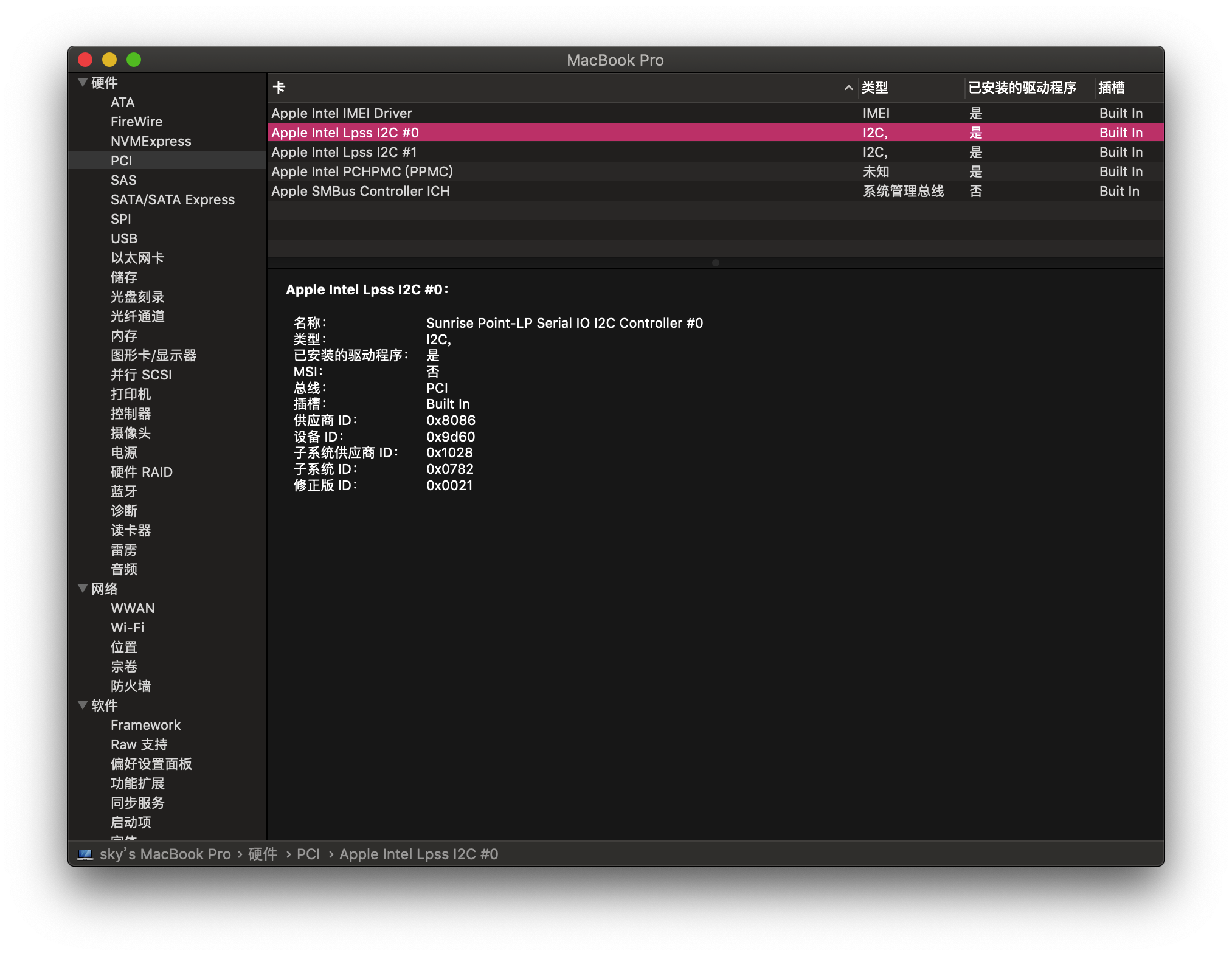The height and width of the screenshot is (956, 1232).
Task: Select Apple Intel IMEI Driver row
Action: tap(716, 113)
